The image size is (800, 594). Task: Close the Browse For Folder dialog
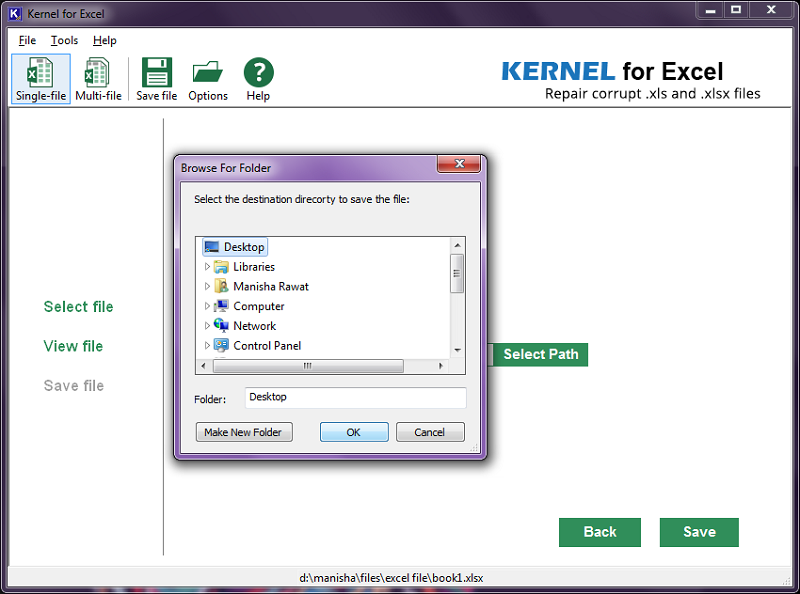click(x=459, y=164)
